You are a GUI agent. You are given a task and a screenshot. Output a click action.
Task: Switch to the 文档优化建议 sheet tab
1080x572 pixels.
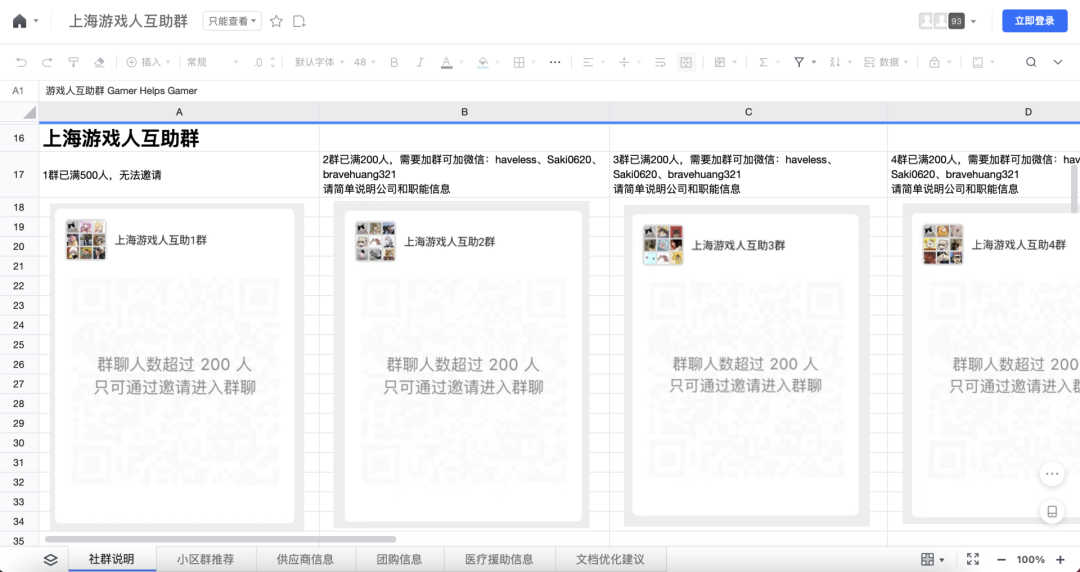pyautogui.click(x=610, y=560)
